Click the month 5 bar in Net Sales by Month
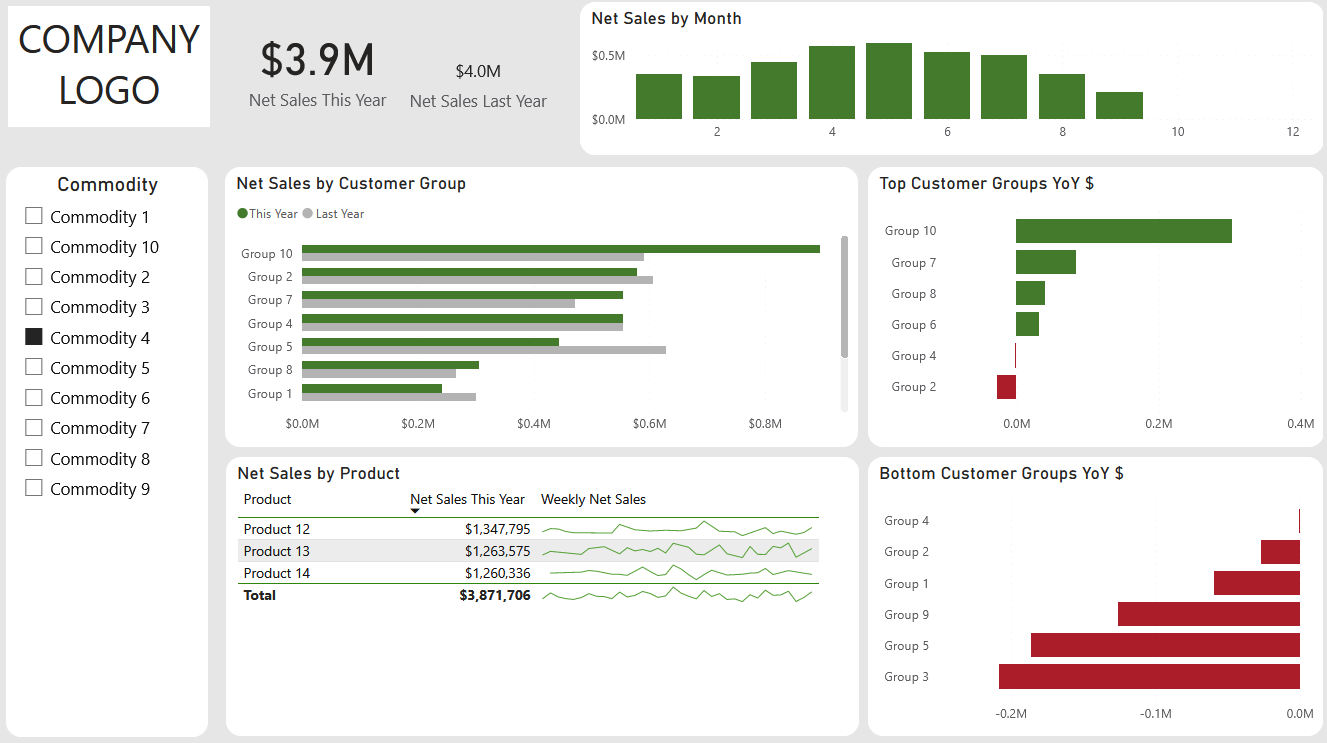 pos(889,81)
